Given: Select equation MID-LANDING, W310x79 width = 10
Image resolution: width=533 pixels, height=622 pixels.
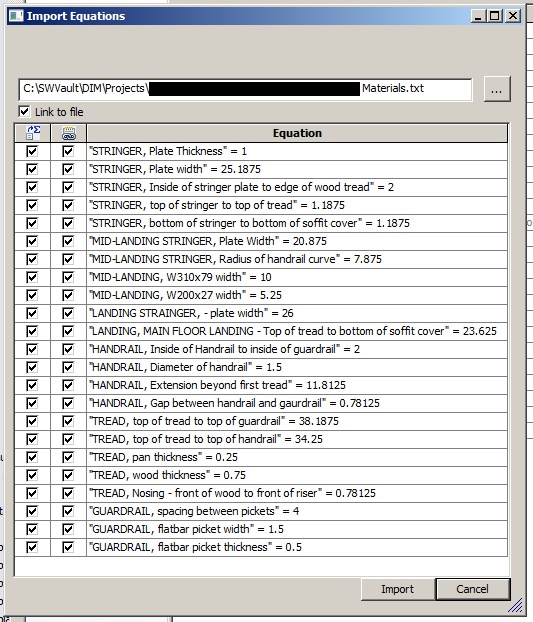Looking at the screenshot, I should [297, 277].
